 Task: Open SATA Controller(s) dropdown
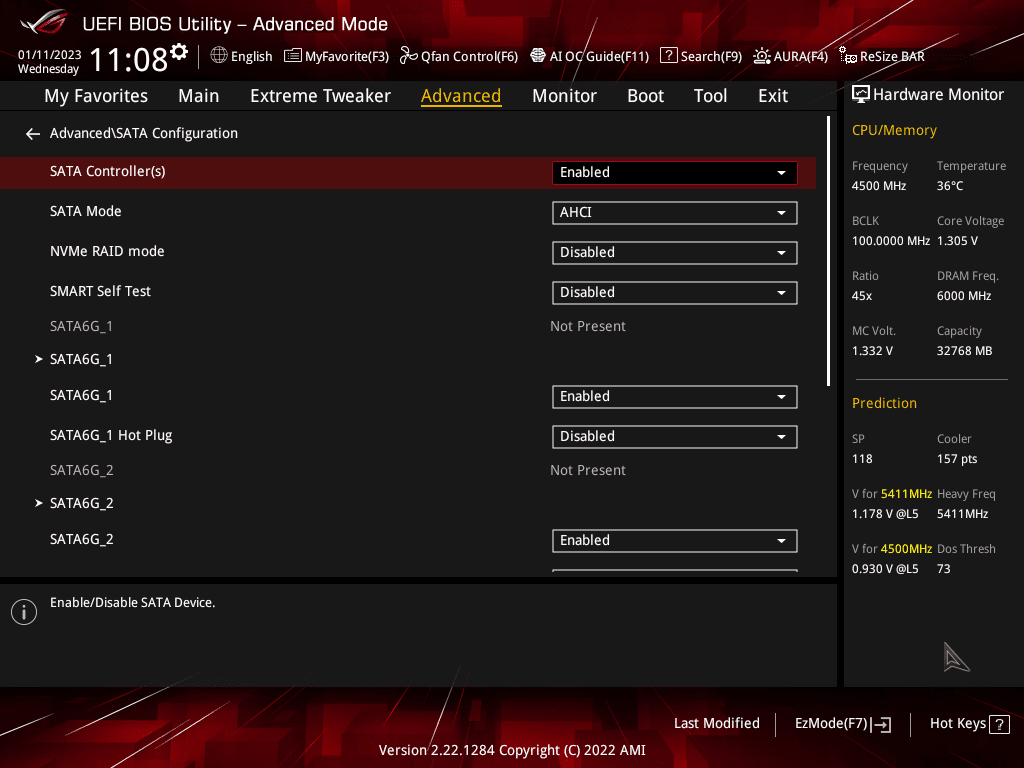tap(674, 172)
